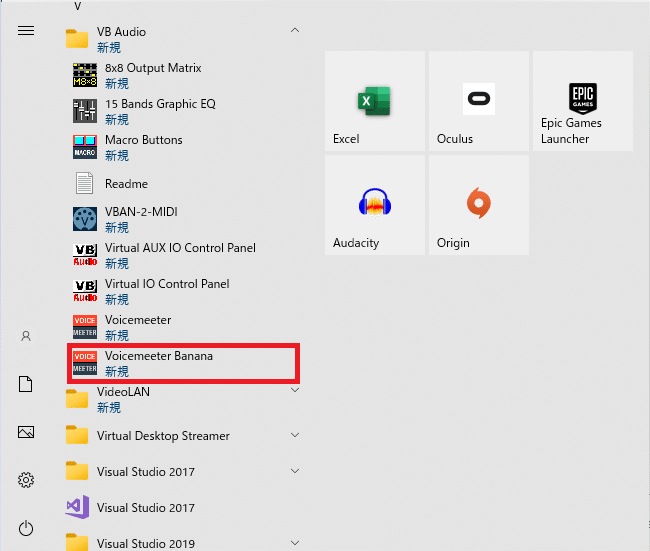The height and width of the screenshot is (551, 650).
Task: Click the Voicemeeter Banana app icon
Action: (x=85, y=363)
